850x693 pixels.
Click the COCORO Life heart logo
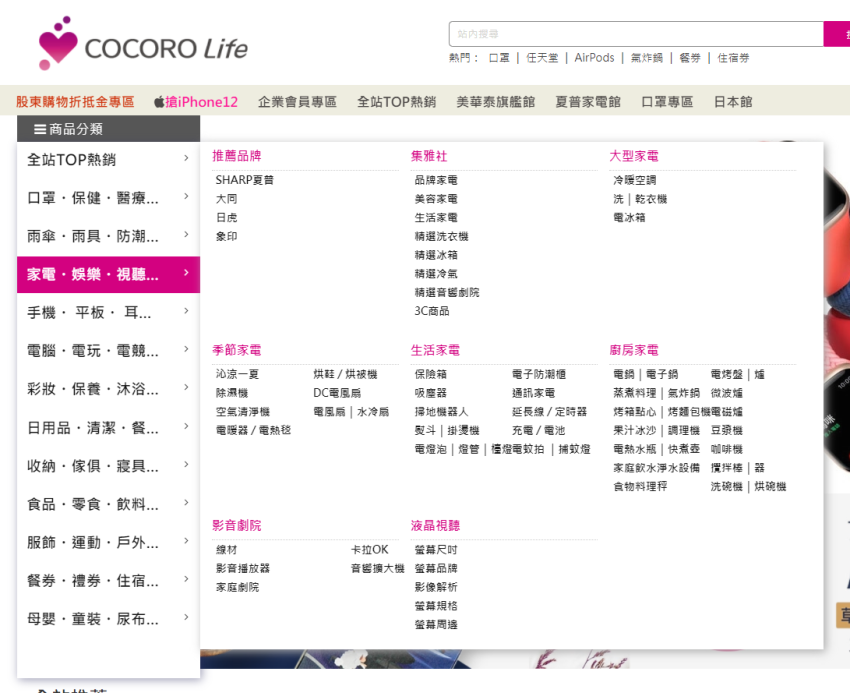(57, 43)
